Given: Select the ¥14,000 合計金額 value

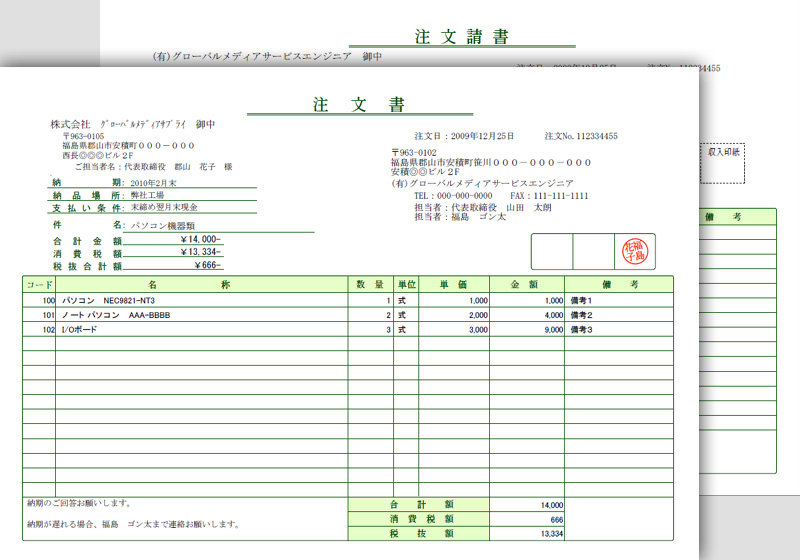Looking at the screenshot, I should point(199,240).
